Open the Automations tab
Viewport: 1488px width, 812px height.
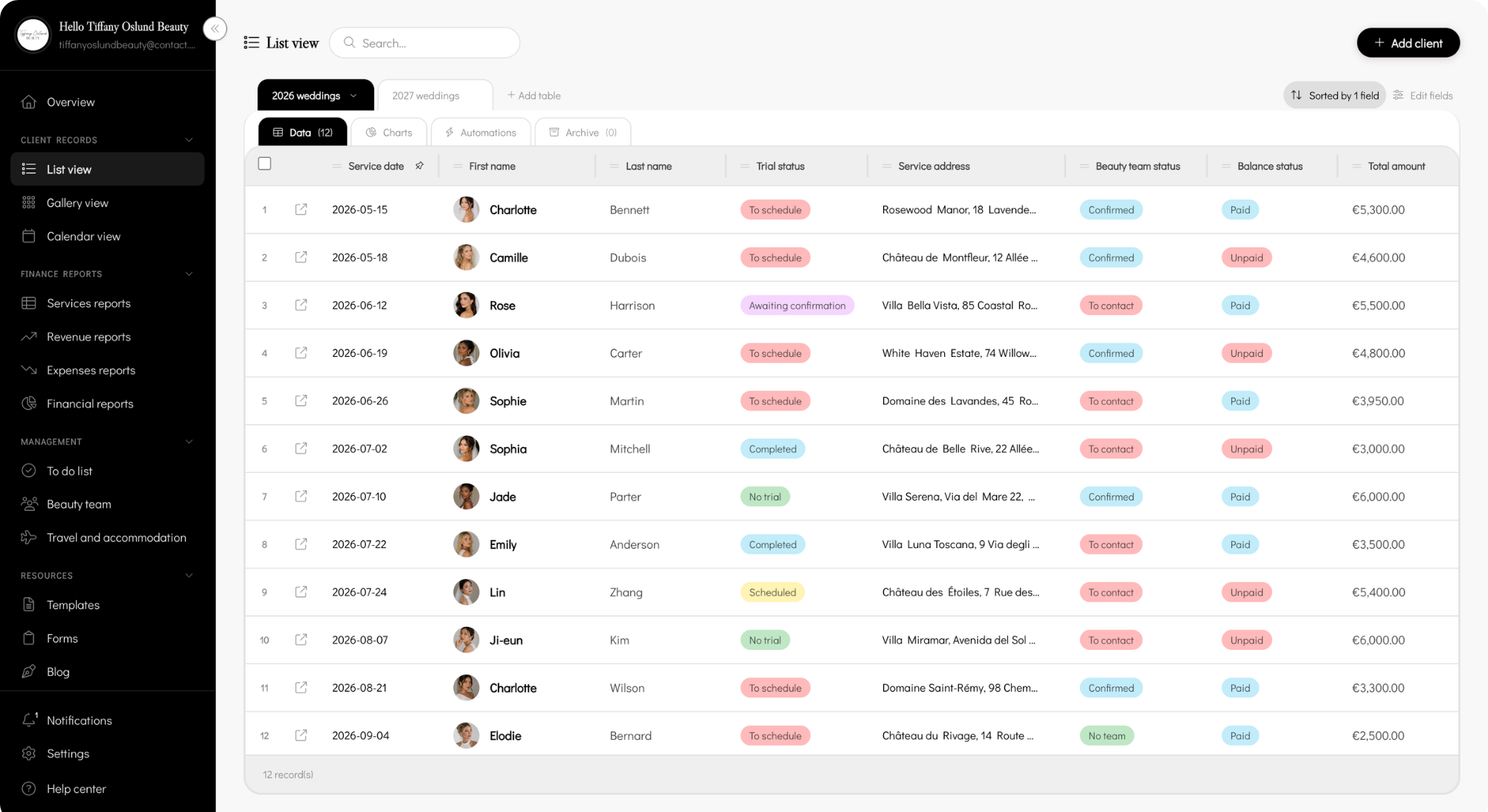[481, 132]
